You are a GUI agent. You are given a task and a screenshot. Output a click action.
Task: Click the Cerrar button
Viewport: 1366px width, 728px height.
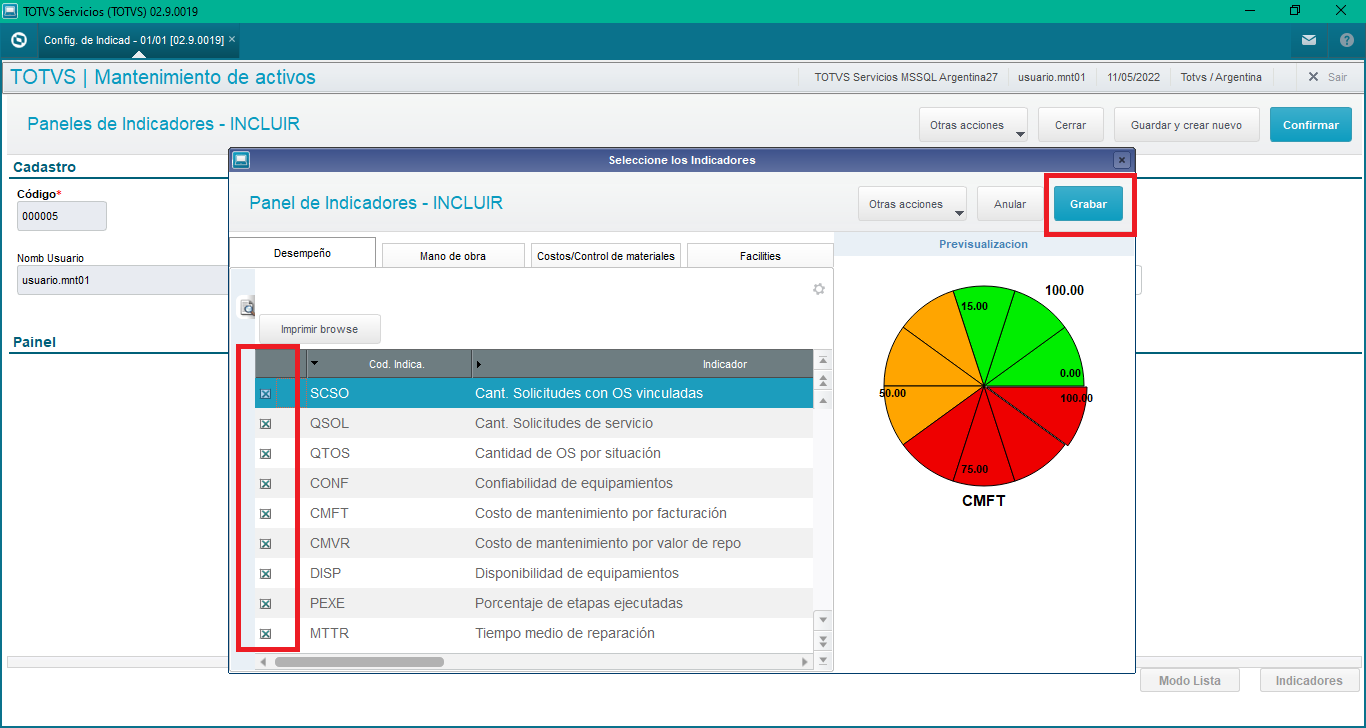[1070, 125]
